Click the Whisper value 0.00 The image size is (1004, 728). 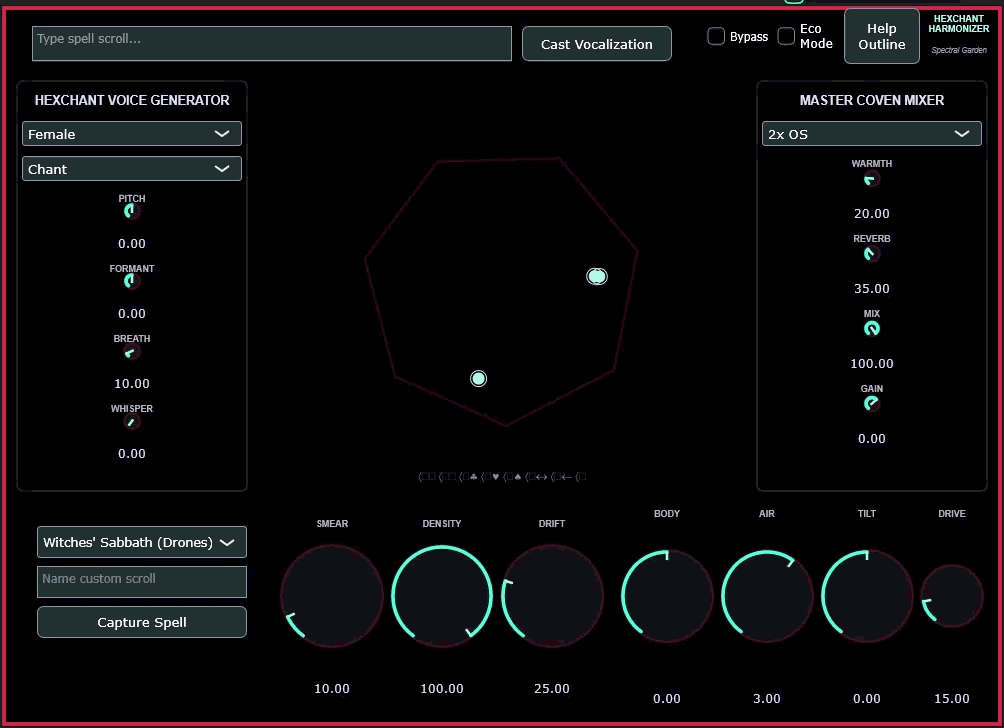(x=131, y=453)
